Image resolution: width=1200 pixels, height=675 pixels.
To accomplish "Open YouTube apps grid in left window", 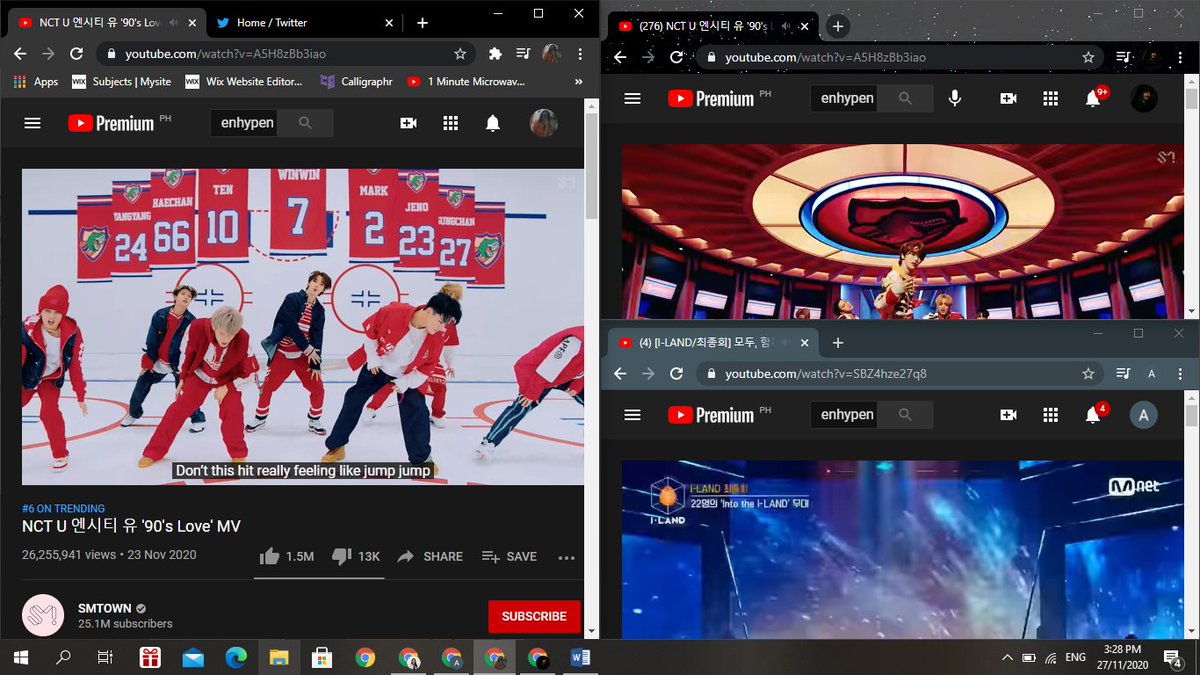I will click(x=450, y=123).
